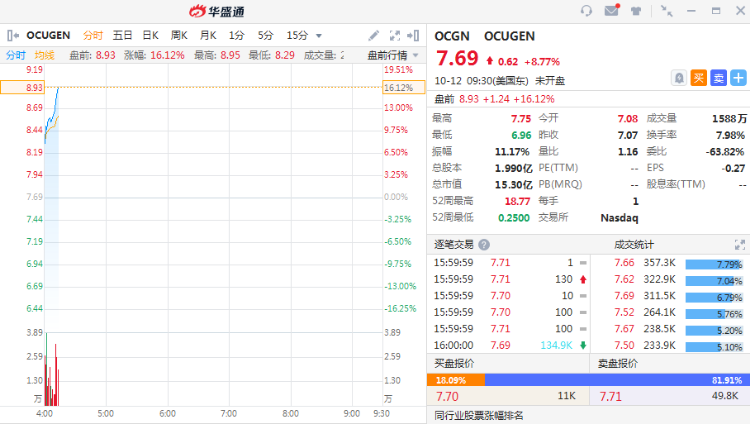Viewport: 750px width, 424px height.
Task: Open 同行业股票涨幅排名 section
Action: [479, 415]
